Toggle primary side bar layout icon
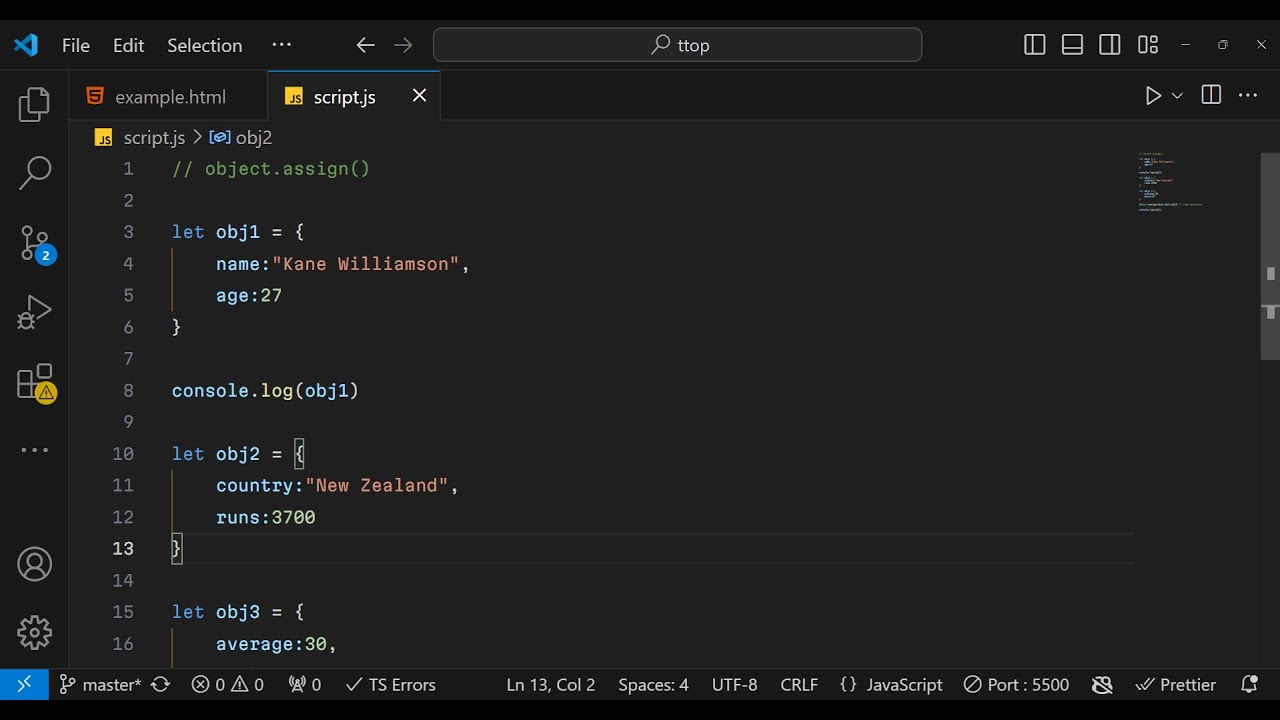 click(x=1035, y=45)
